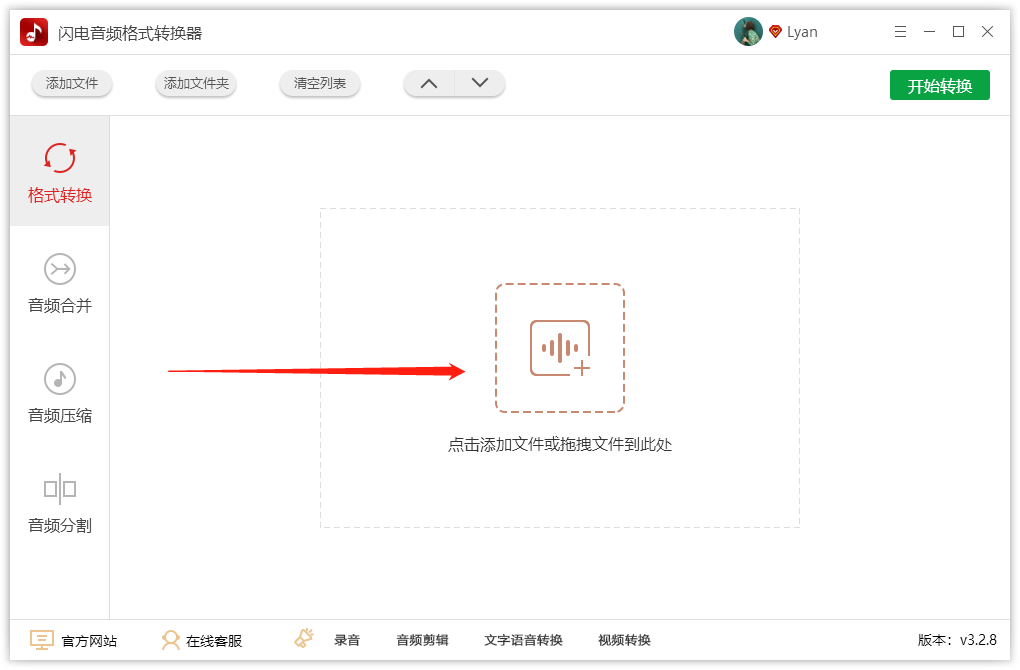Click the megaphone promotion icon
This screenshot has width=1020, height=670.
click(x=304, y=638)
